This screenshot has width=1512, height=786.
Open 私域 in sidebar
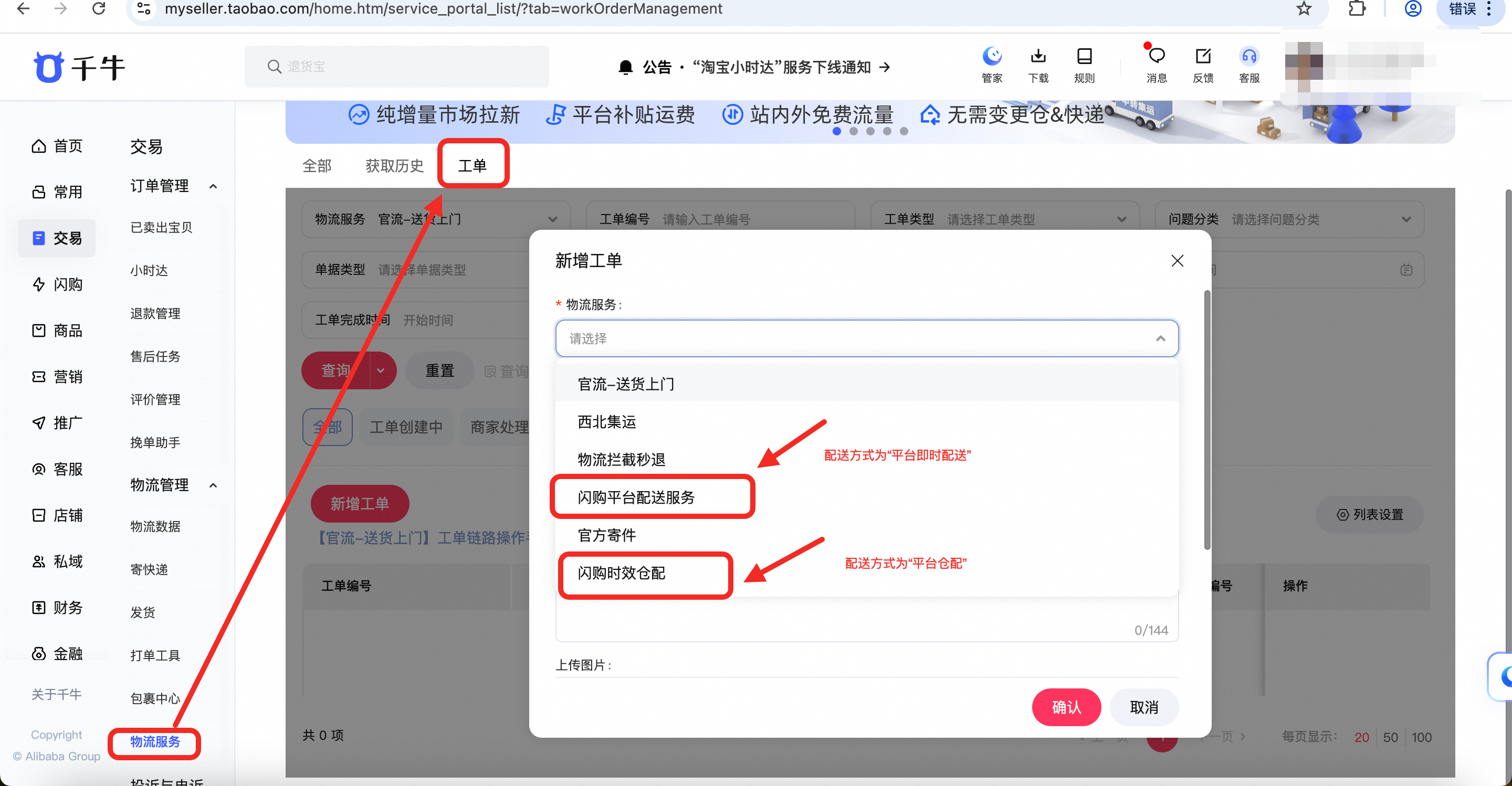[x=57, y=561]
